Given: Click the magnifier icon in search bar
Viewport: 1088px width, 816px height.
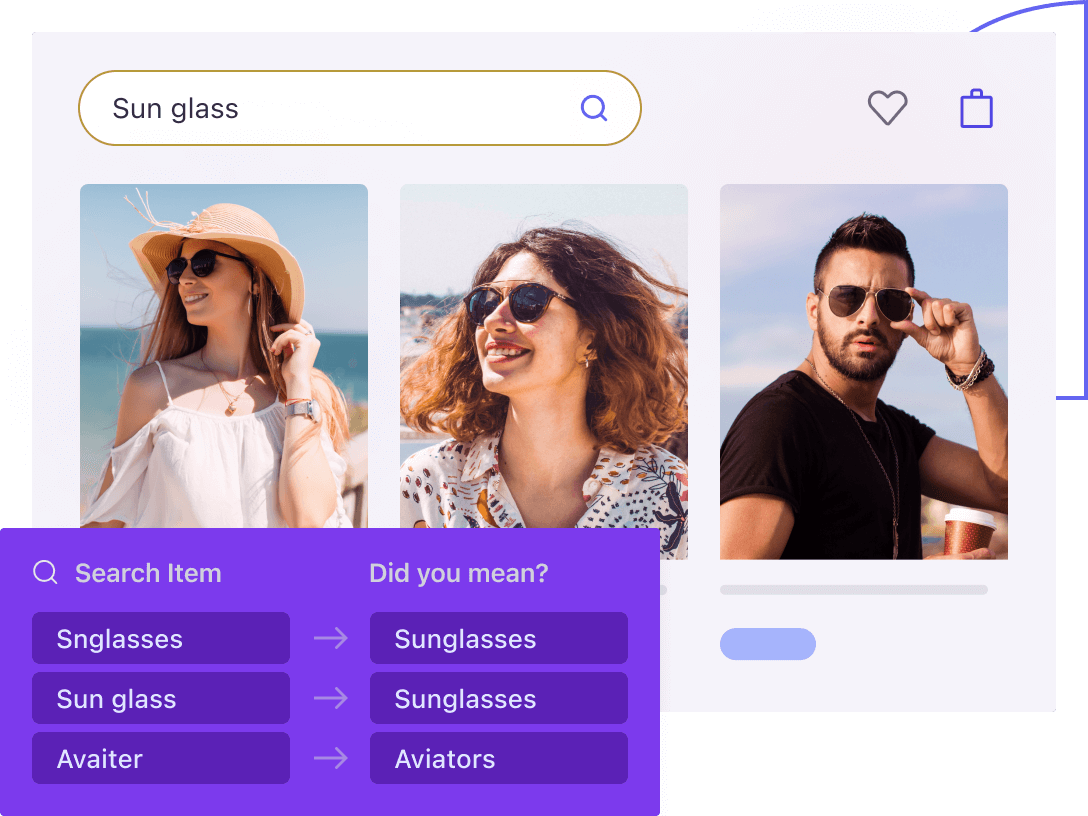Looking at the screenshot, I should click(x=594, y=108).
